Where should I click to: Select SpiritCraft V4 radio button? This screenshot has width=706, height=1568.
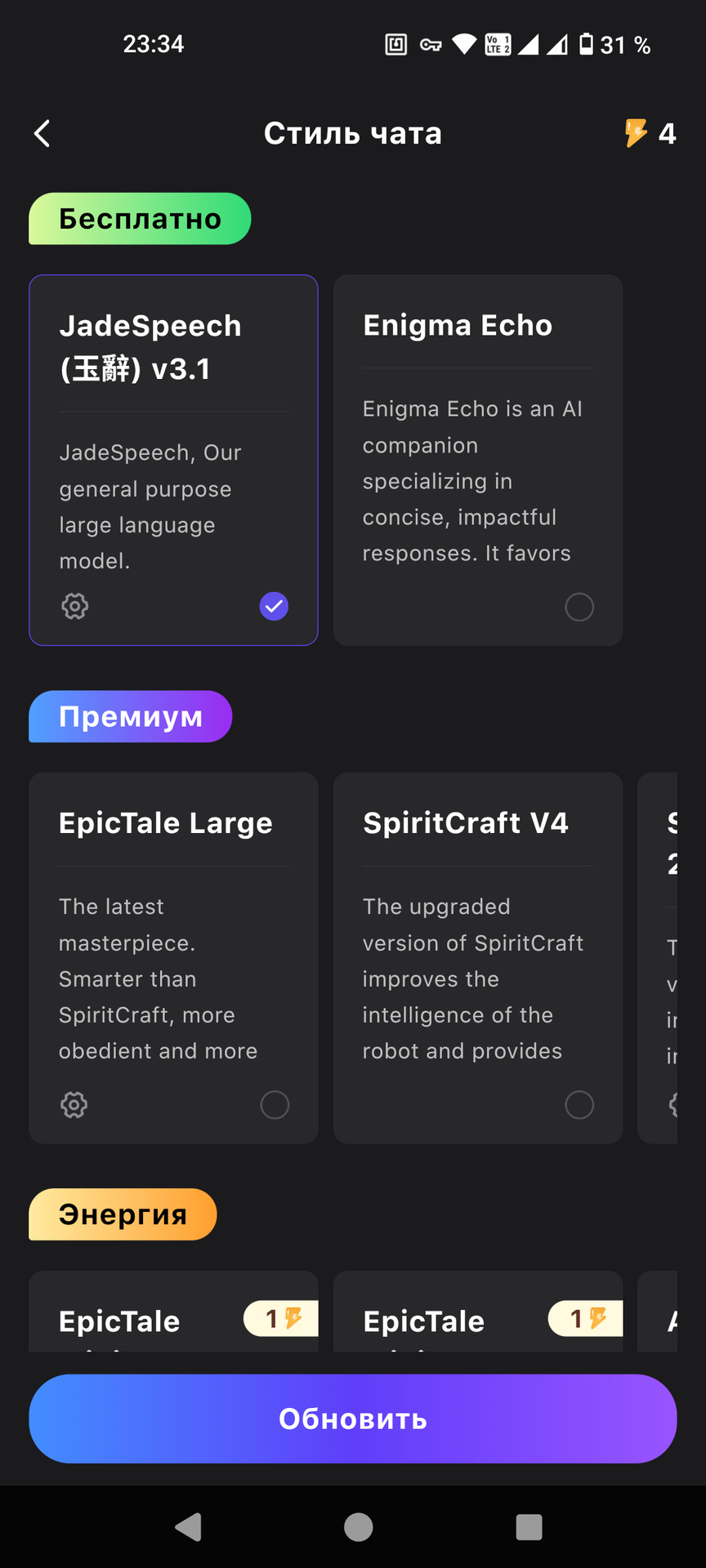click(579, 1105)
